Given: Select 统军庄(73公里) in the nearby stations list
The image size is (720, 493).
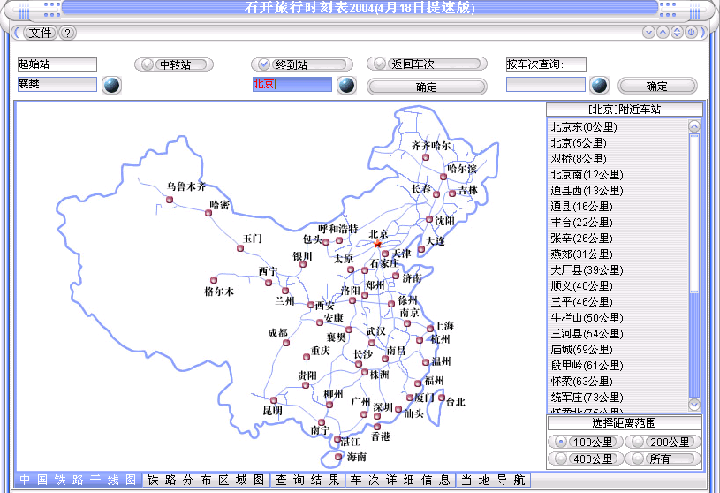Looking at the screenshot, I should [618, 397].
